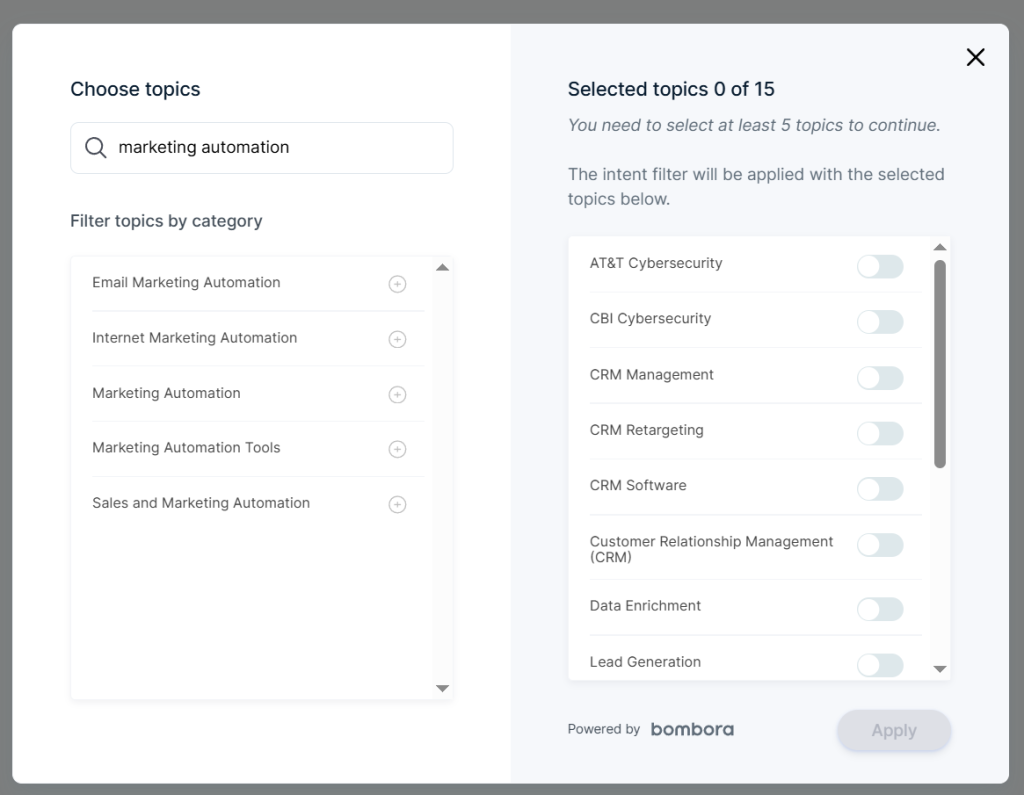Open the bombora link

click(692, 729)
